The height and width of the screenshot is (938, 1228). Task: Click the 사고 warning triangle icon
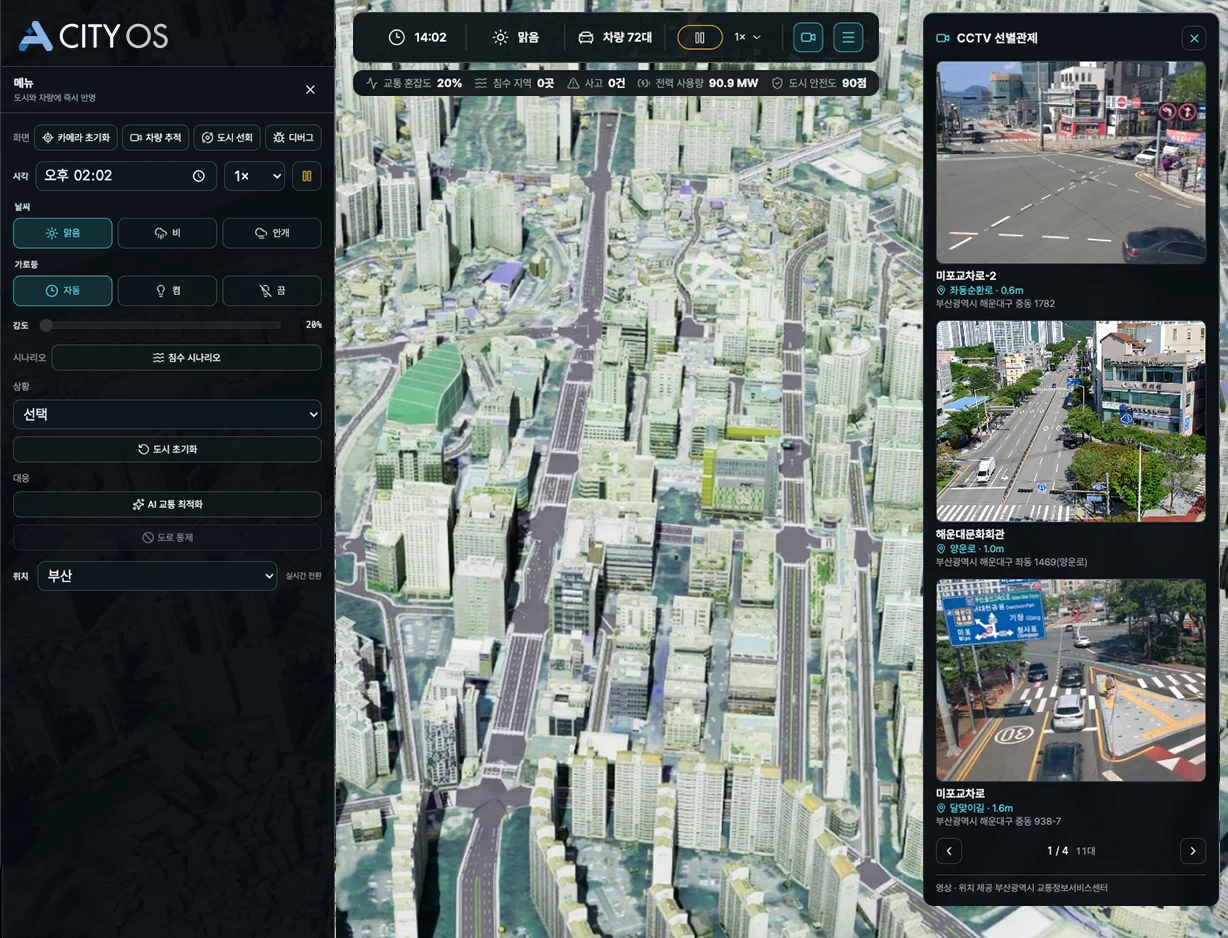click(x=573, y=83)
